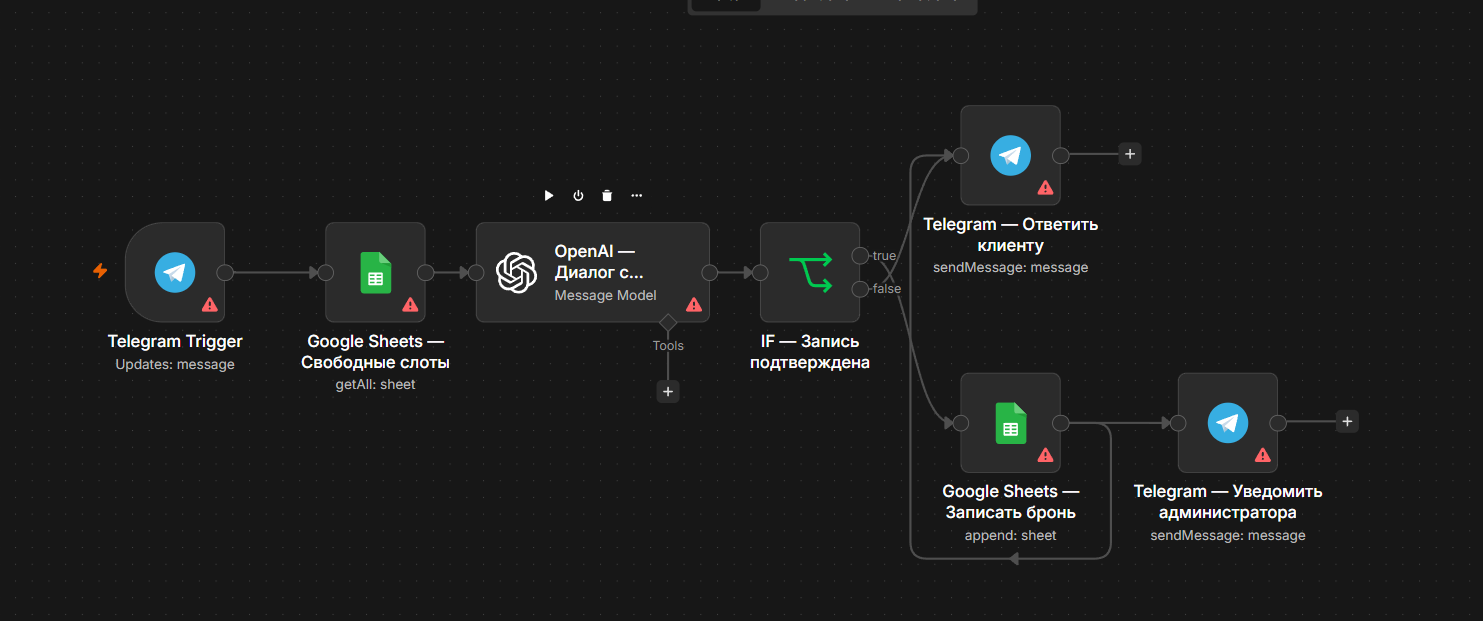The image size is (1483, 621).
Task: Open the Telegram Trigger node
Action: point(175,272)
